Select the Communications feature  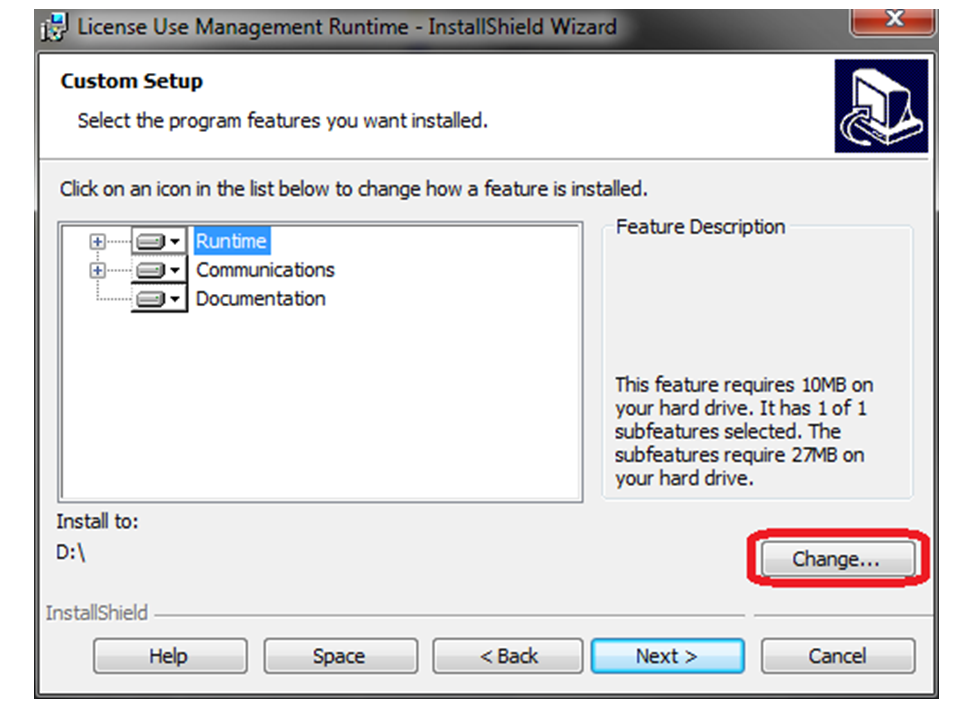click(x=265, y=270)
